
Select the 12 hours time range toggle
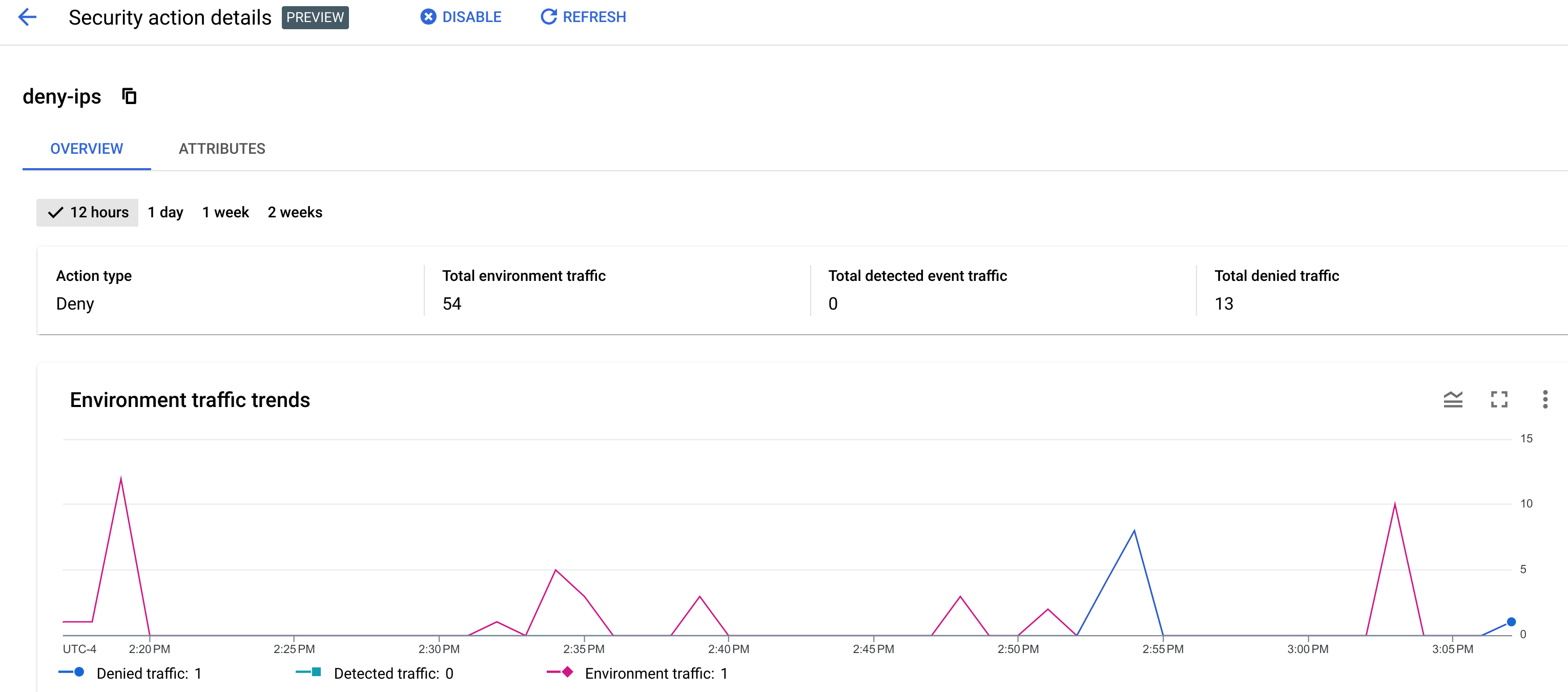[x=89, y=212]
